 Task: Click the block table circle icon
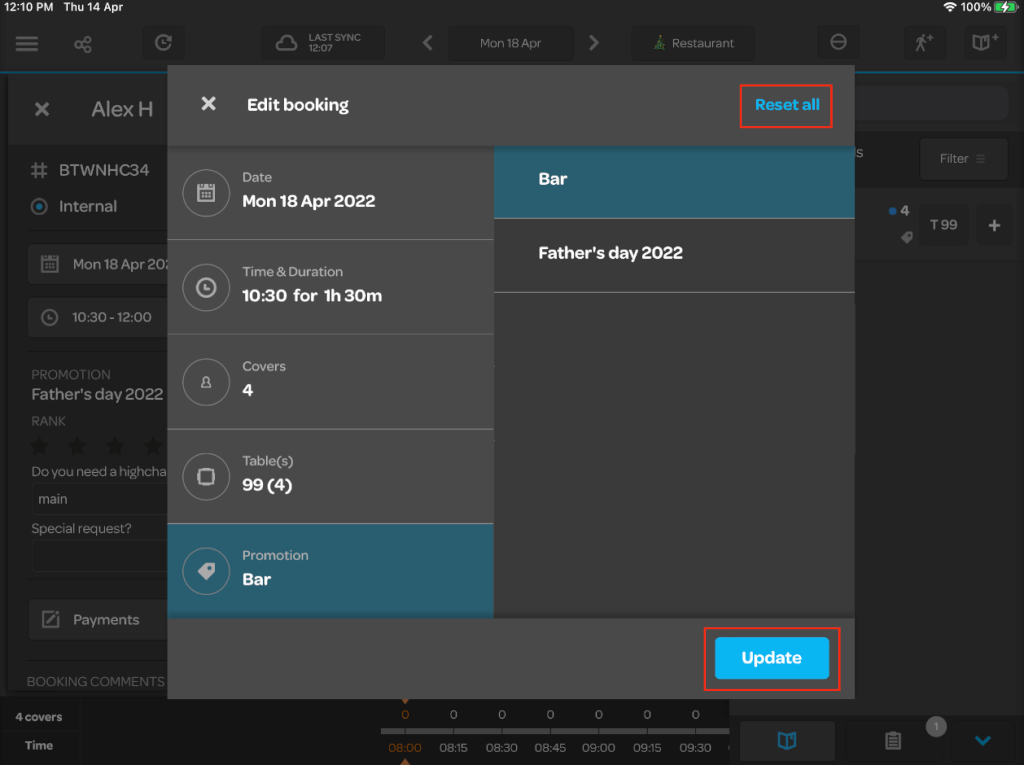pos(838,43)
